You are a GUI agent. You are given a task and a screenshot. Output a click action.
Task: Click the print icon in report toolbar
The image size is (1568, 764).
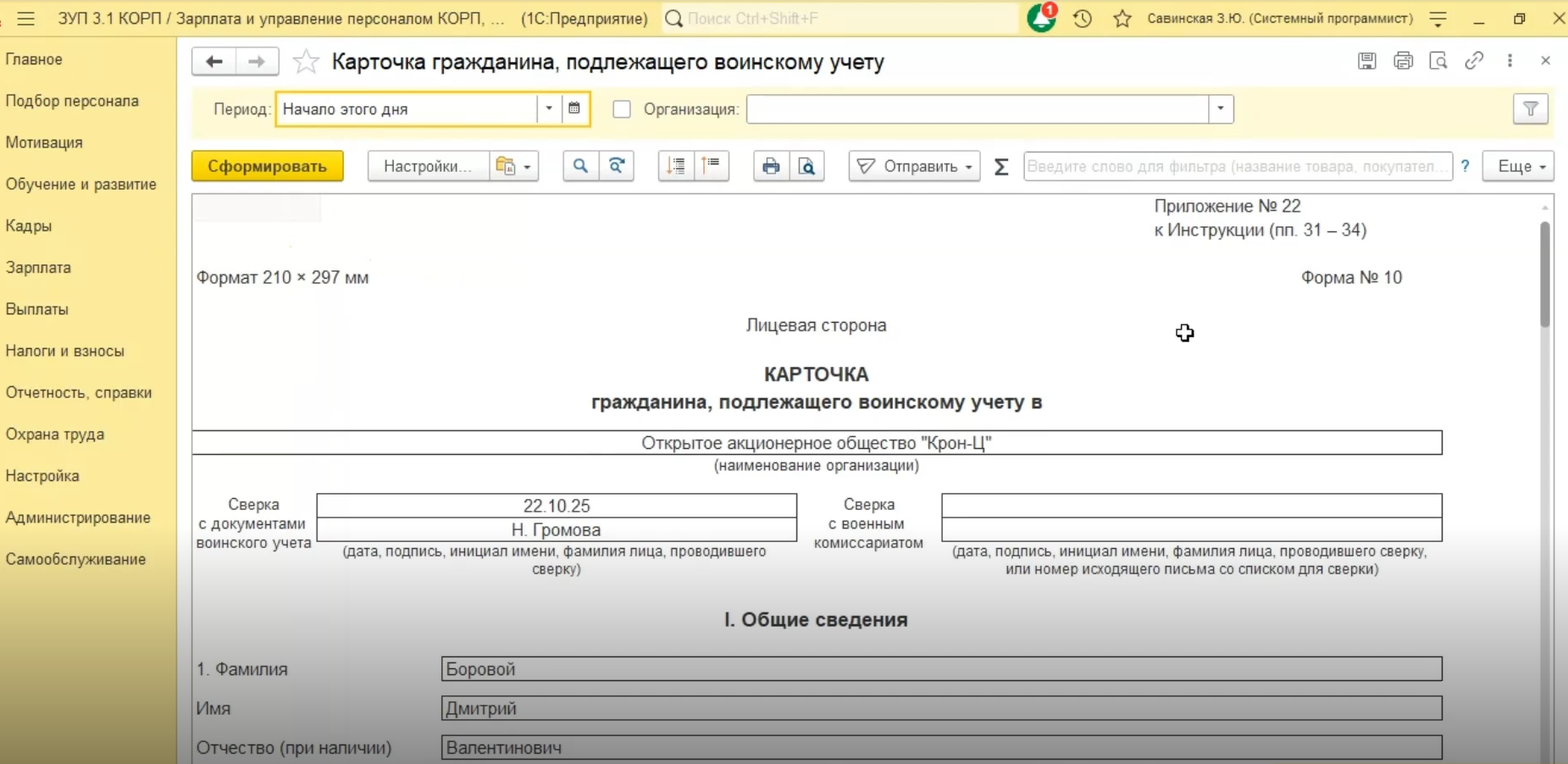point(770,166)
